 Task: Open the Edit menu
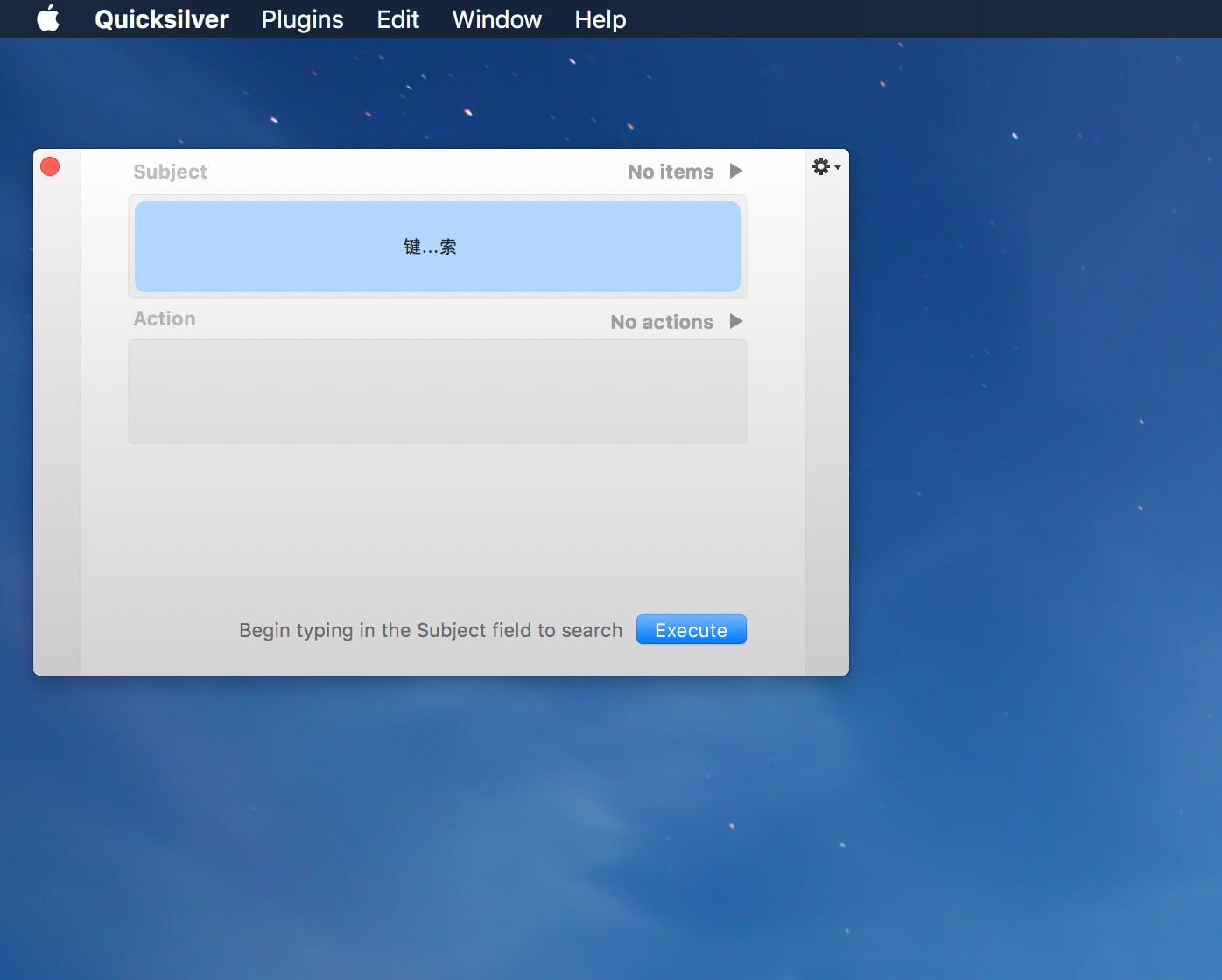(398, 19)
